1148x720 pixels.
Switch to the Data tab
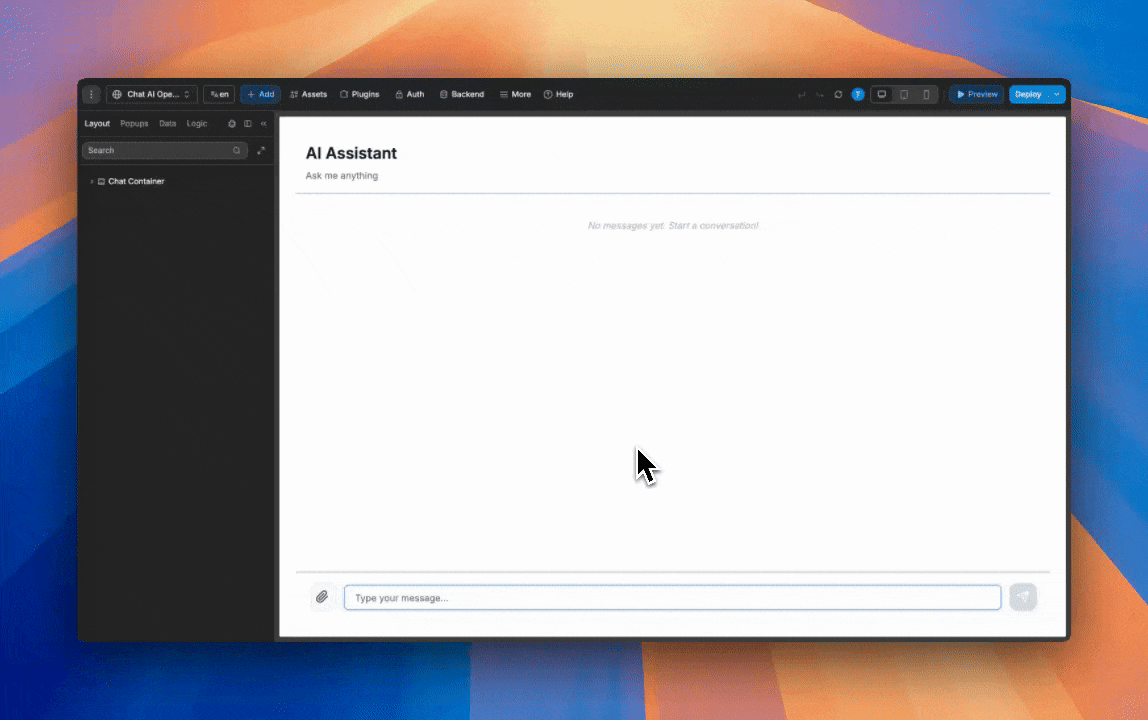[x=168, y=124]
